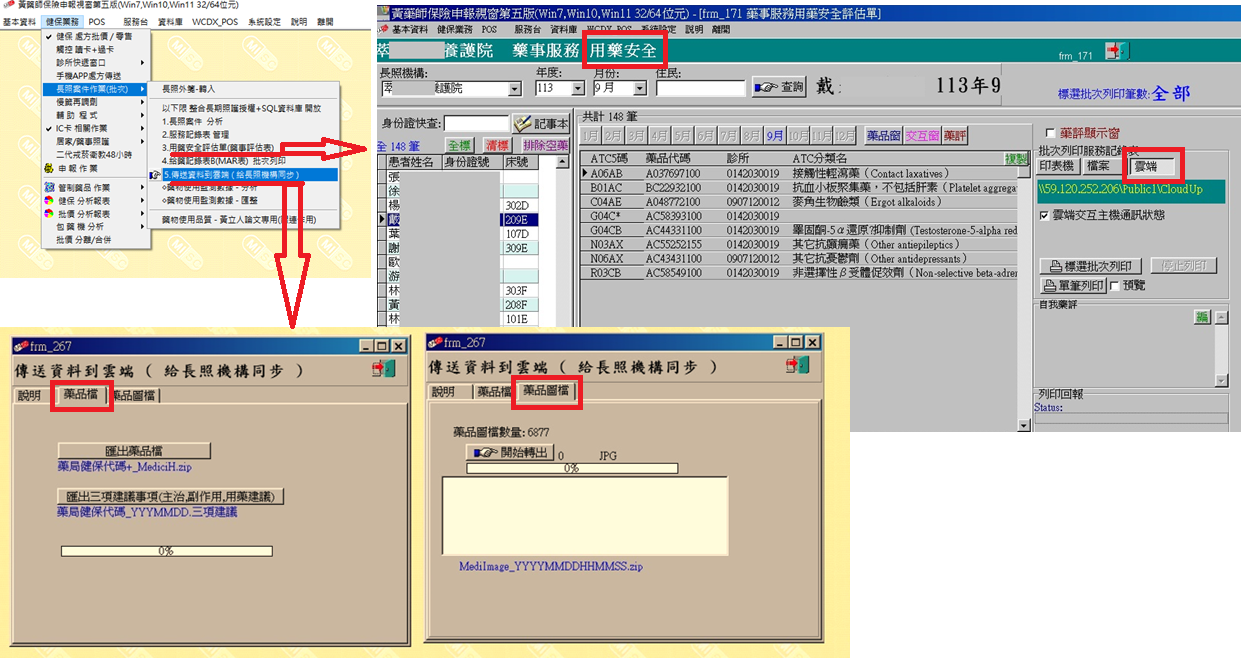Switch to 說明 tab in 藥品檔 window
The image size is (1246, 663).
tap(30, 395)
